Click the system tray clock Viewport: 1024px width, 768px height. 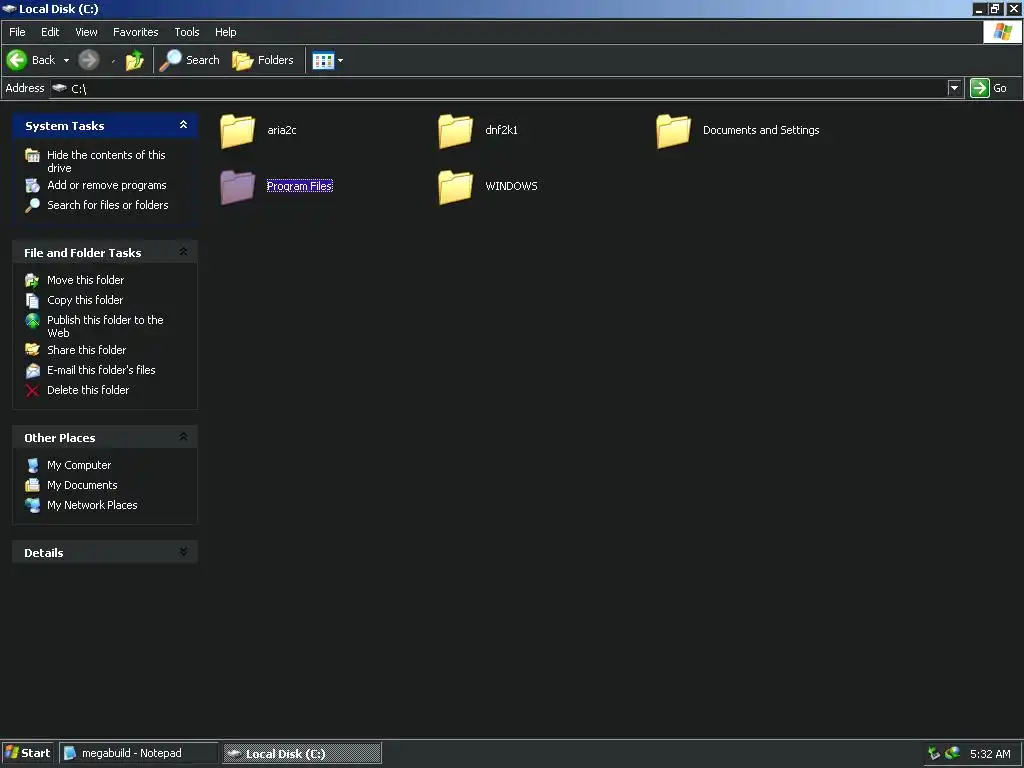click(990, 754)
